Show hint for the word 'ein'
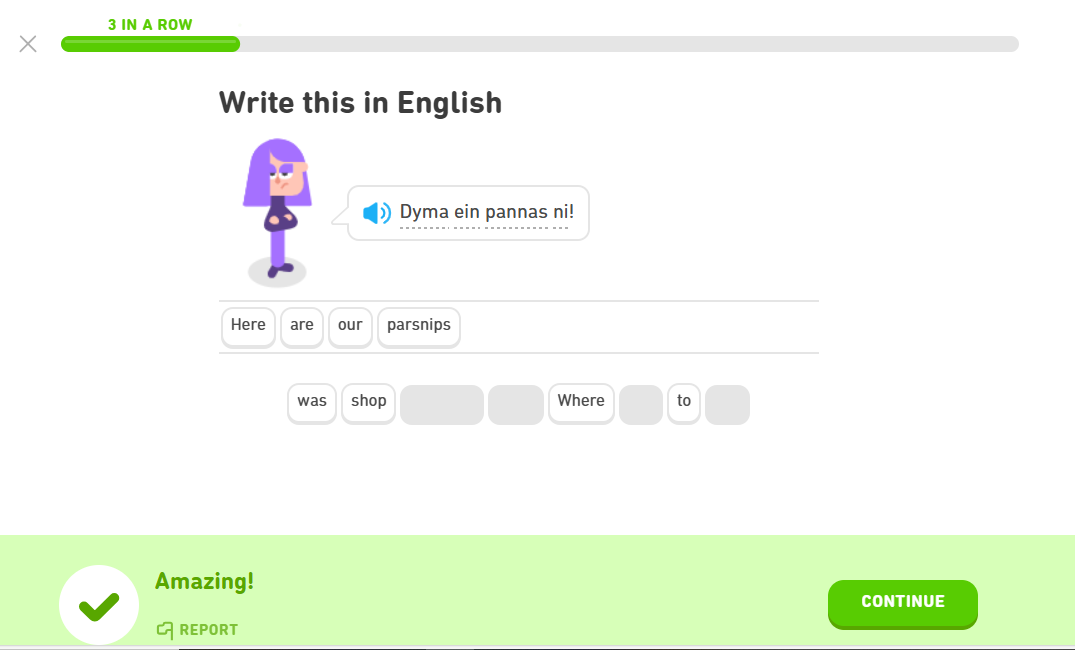 pyautogui.click(x=467, y=213)
